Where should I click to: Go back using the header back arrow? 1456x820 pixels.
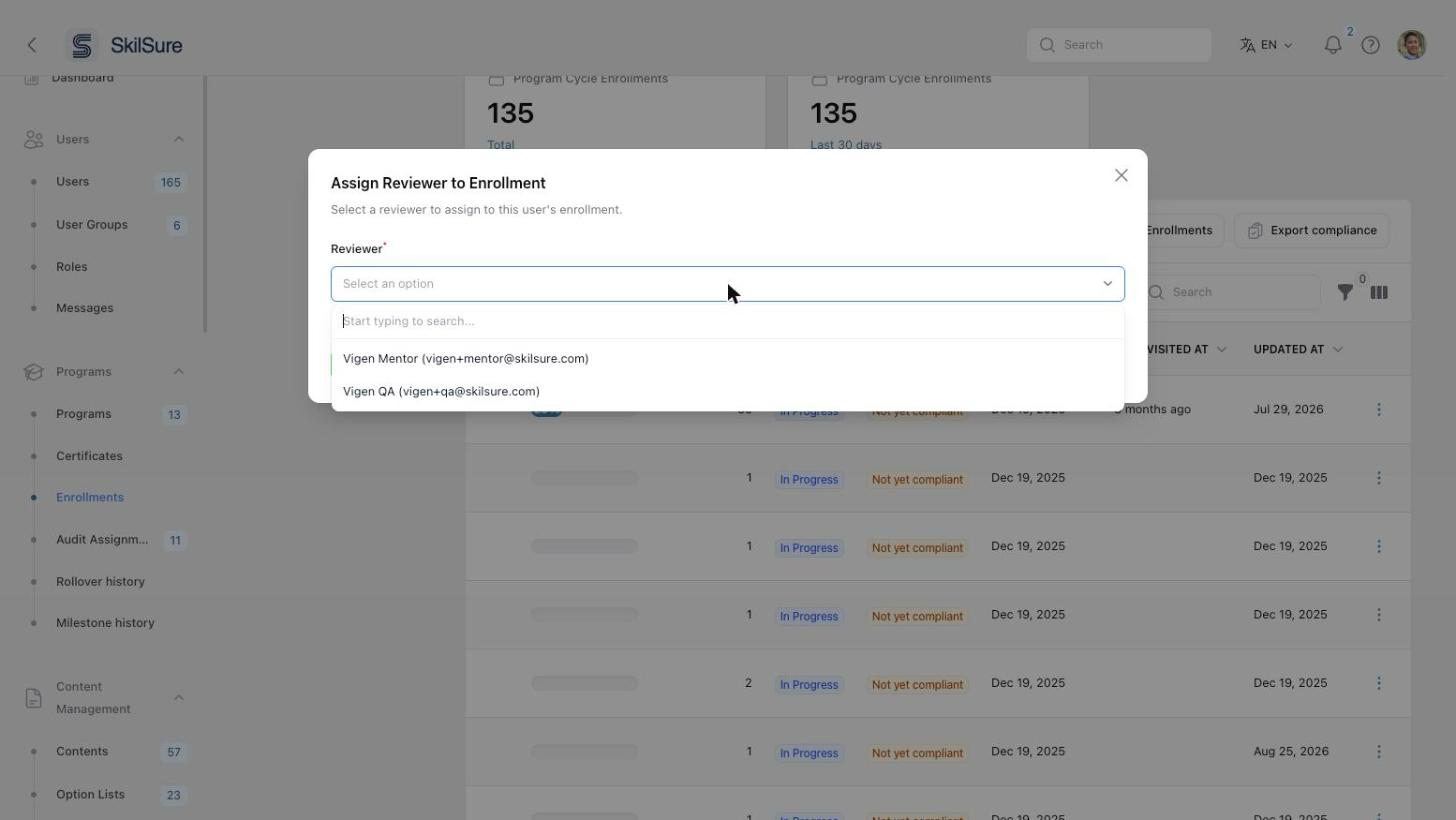click(x=32, y=45)
